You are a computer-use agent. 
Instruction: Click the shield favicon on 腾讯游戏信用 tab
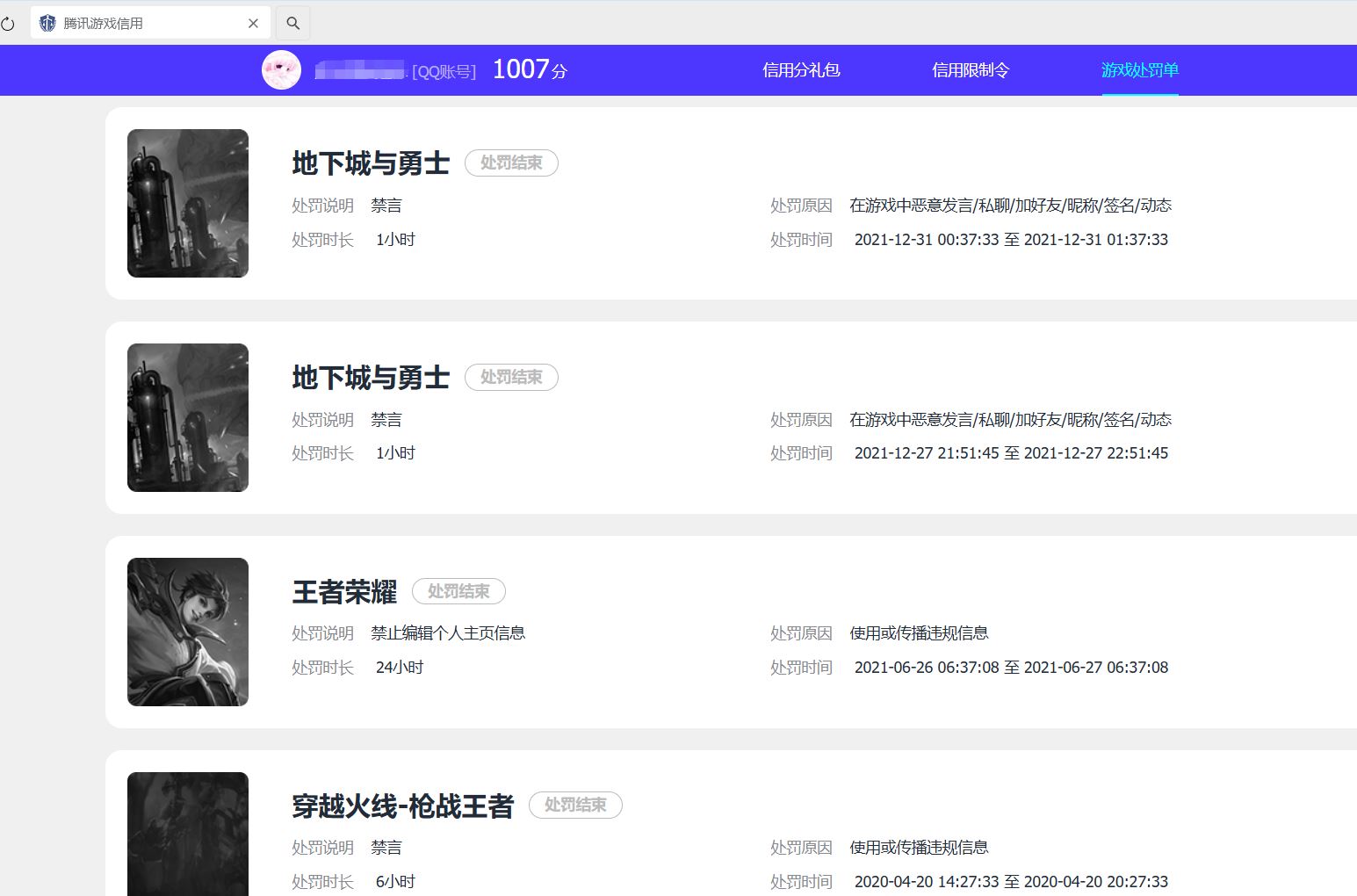pos(47,24)
